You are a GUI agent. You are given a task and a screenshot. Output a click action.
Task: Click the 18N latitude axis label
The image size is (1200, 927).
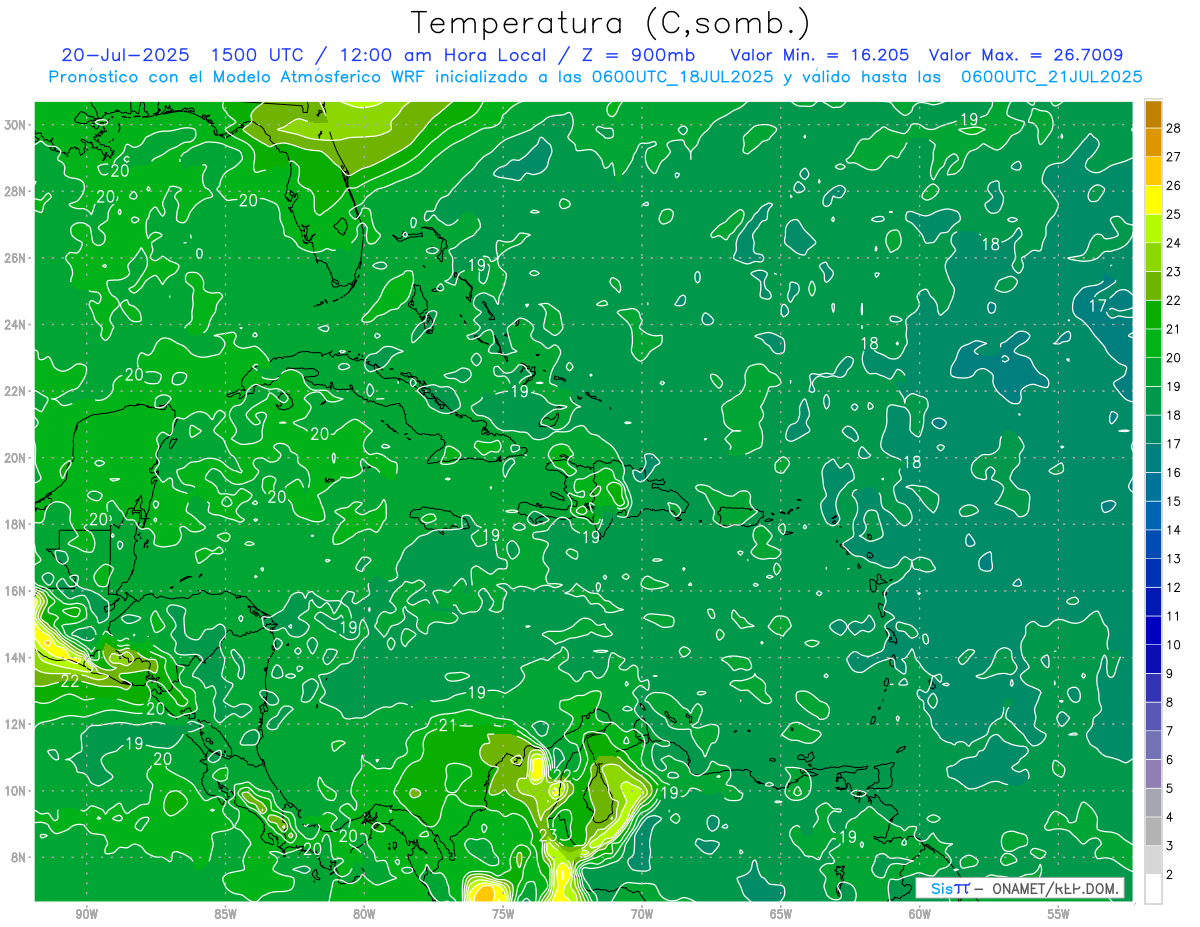[16, 524]
